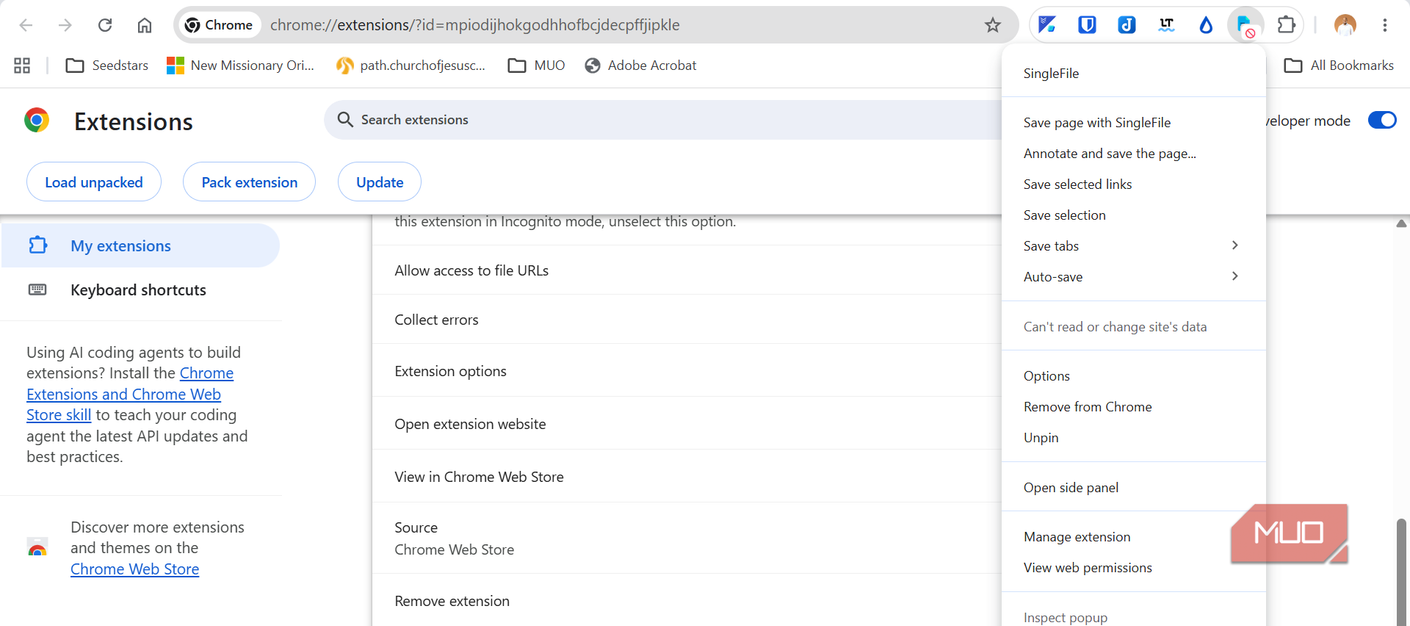Open the Bitwarden shield extension icon
The image size is (1410, 626).
(1087, 25)
